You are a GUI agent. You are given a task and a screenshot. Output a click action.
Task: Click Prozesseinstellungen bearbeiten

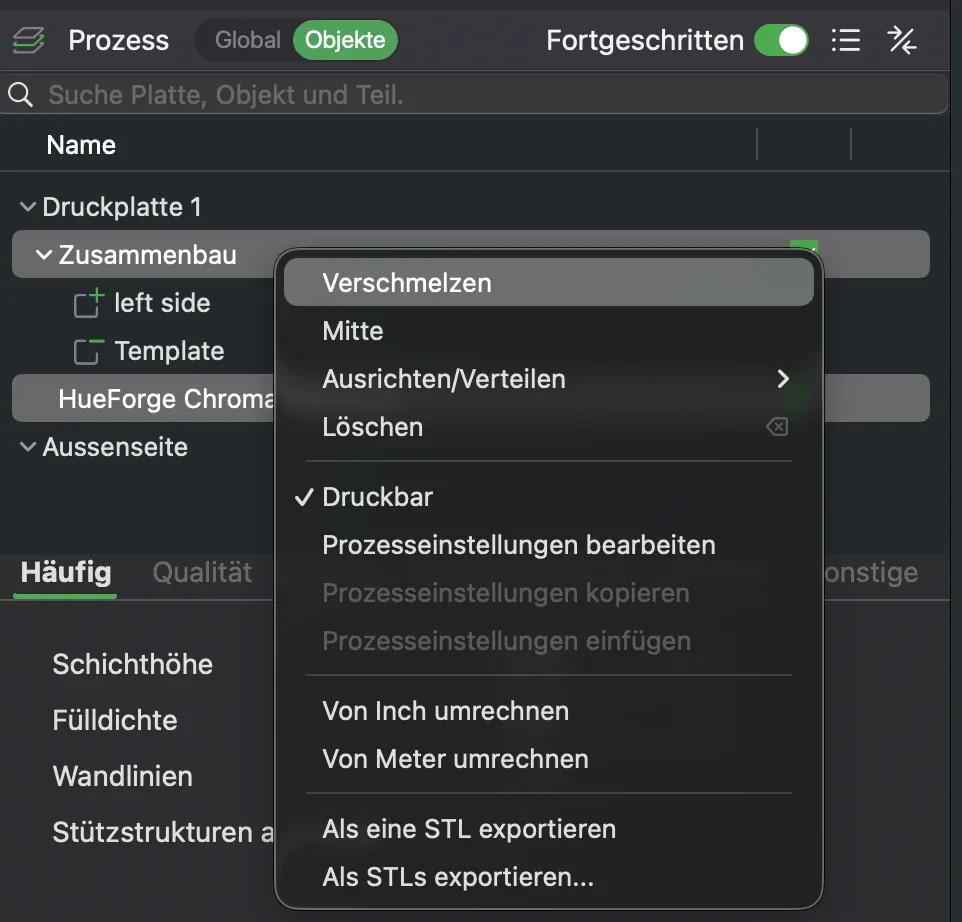(519, 545)
